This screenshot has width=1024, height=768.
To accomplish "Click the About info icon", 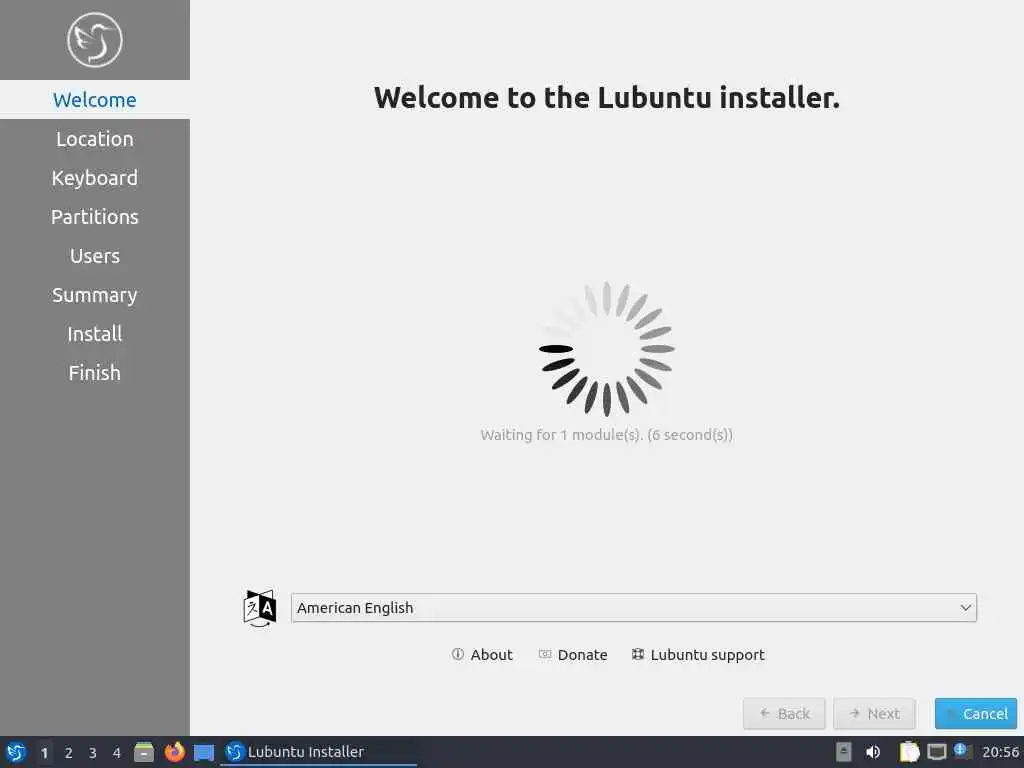I will coord(458,654).
